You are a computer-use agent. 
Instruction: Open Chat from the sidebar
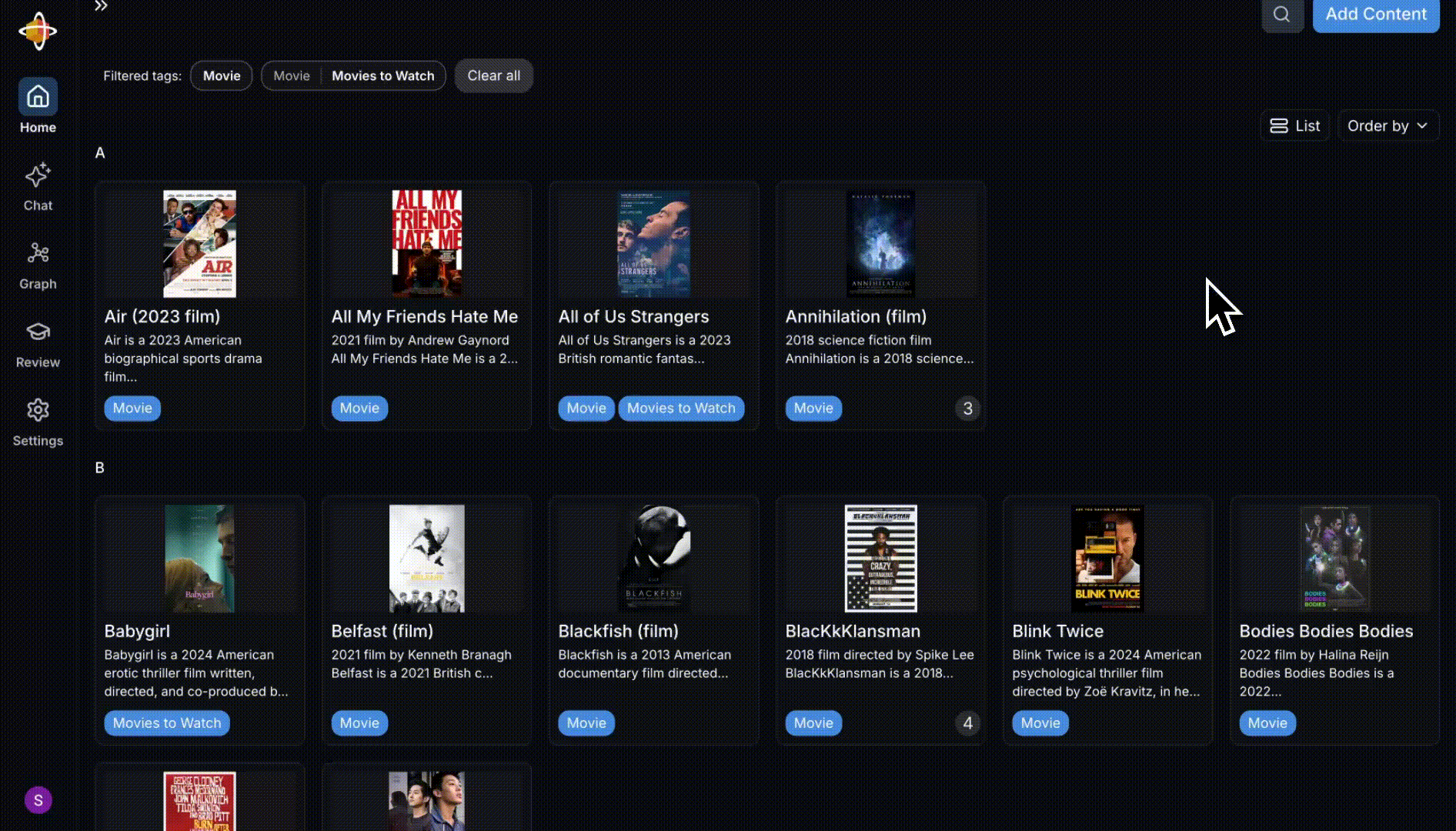[38, 187]
